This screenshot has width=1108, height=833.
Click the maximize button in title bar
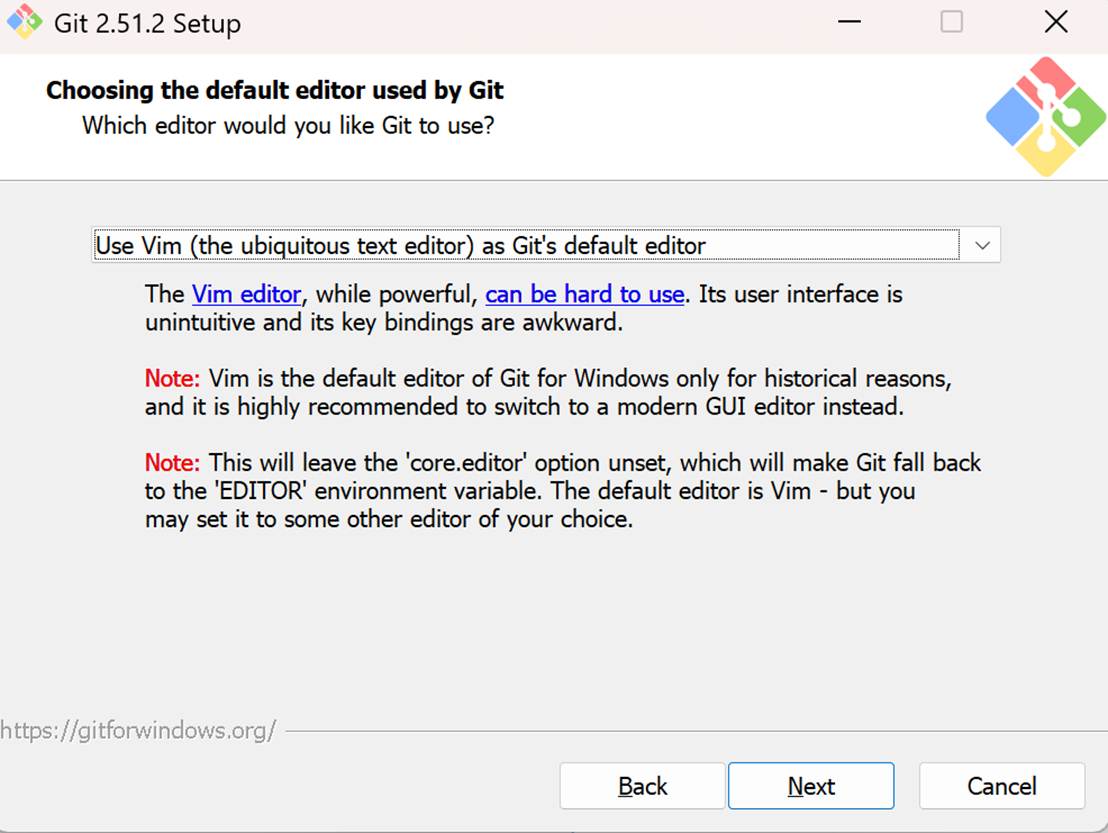[x=951, y=22]
